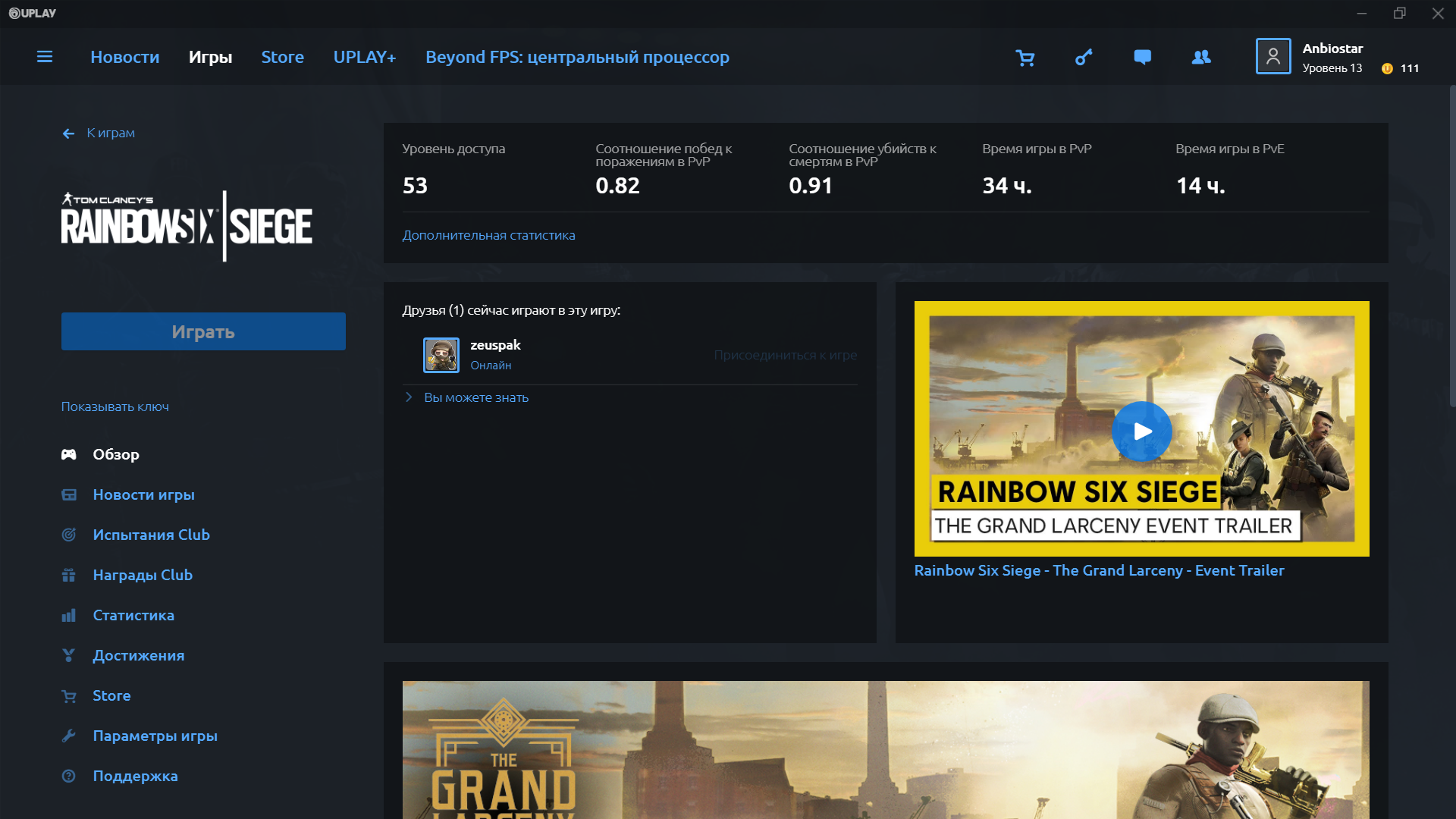Open the Новости tab
1456x819 pixels.
pos(125,57)
